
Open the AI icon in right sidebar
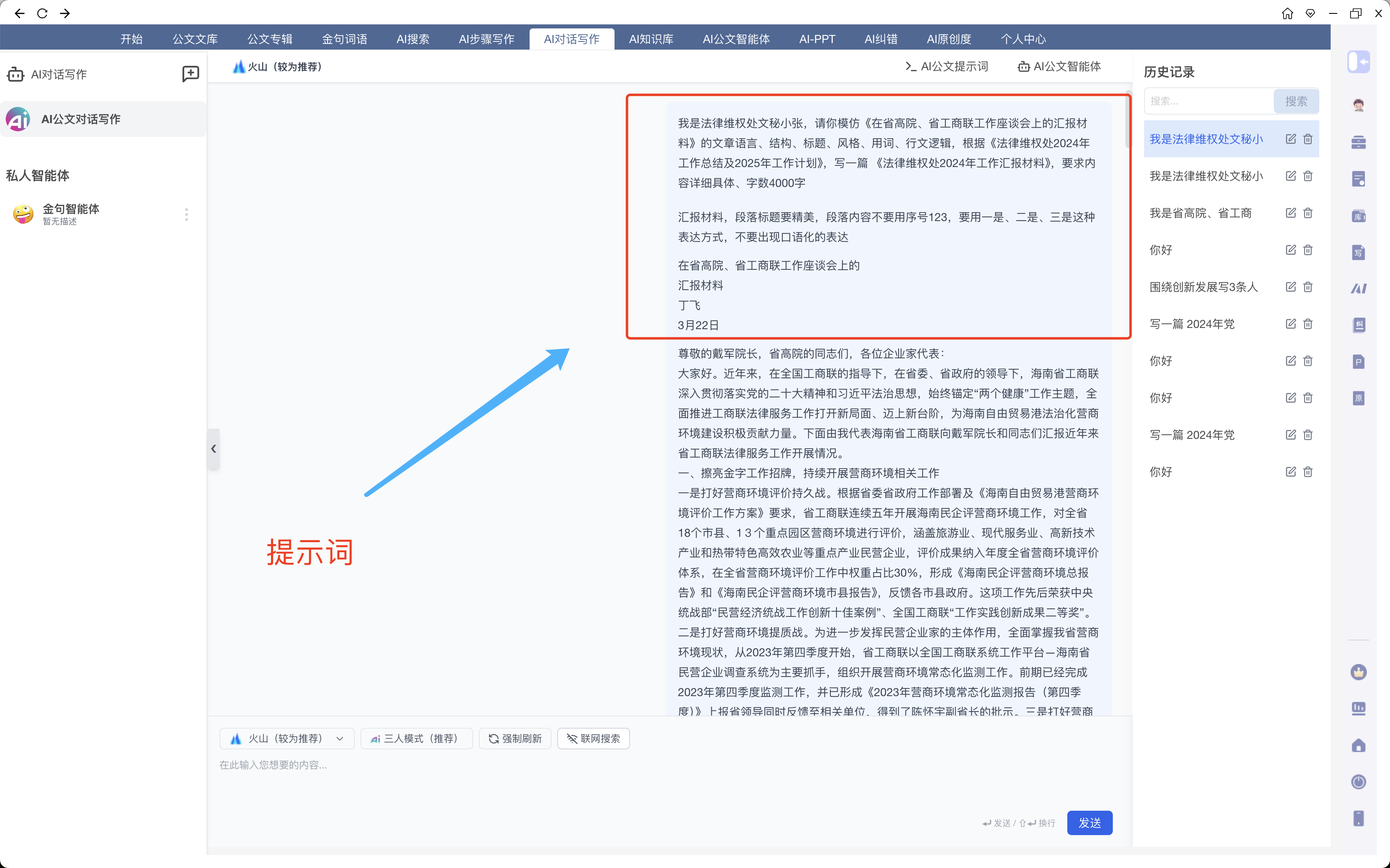point(1358,288)
